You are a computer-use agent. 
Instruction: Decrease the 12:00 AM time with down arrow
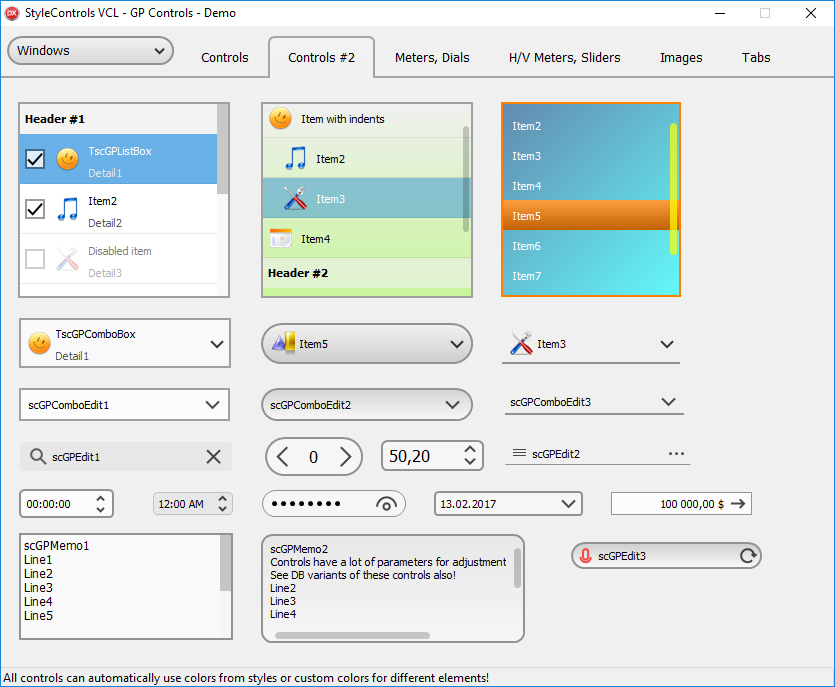(223, 509)
